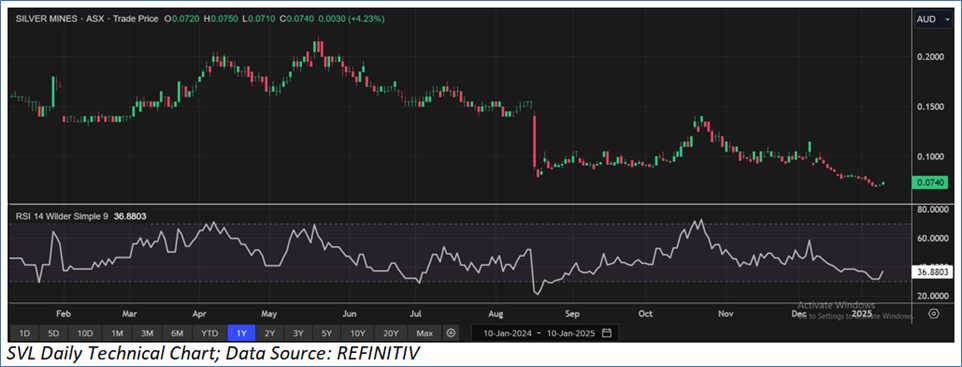Click the Dec label on the time axis
This screenshot has height=367, width=962.
tap(799, 313)
